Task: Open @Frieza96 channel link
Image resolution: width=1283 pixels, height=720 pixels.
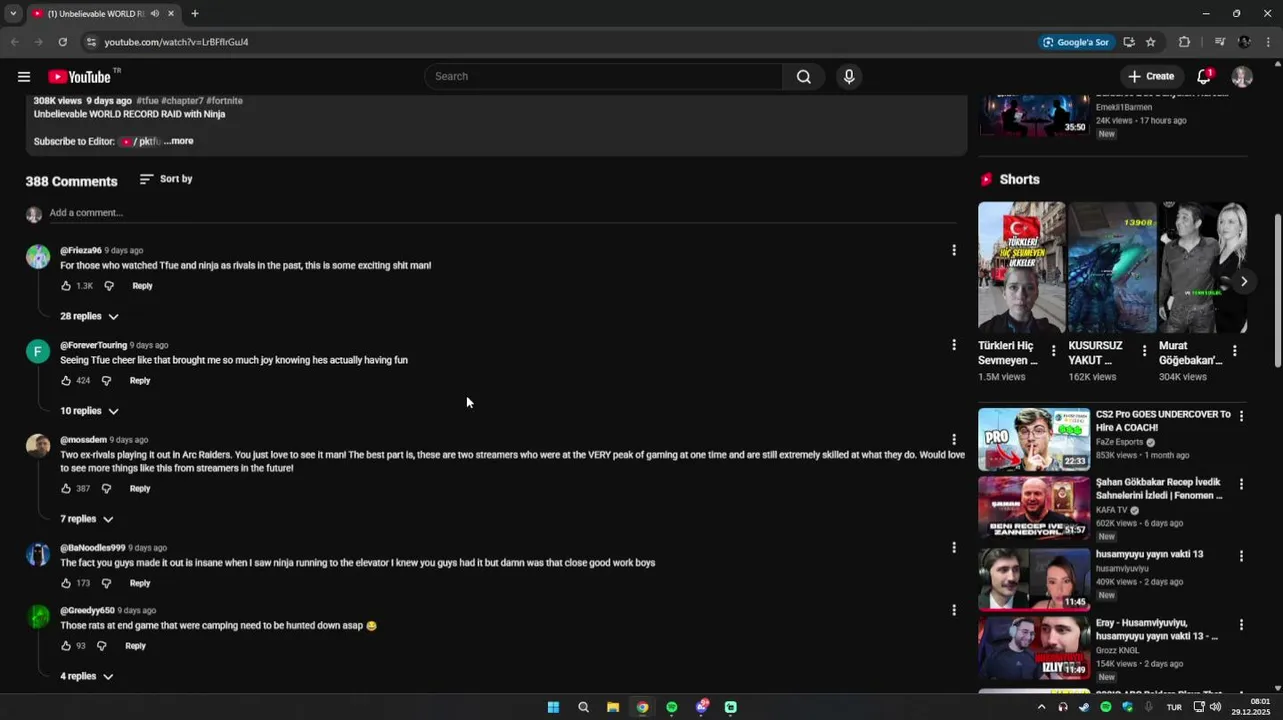Action: pyautogui.click(x=81, y=251)
